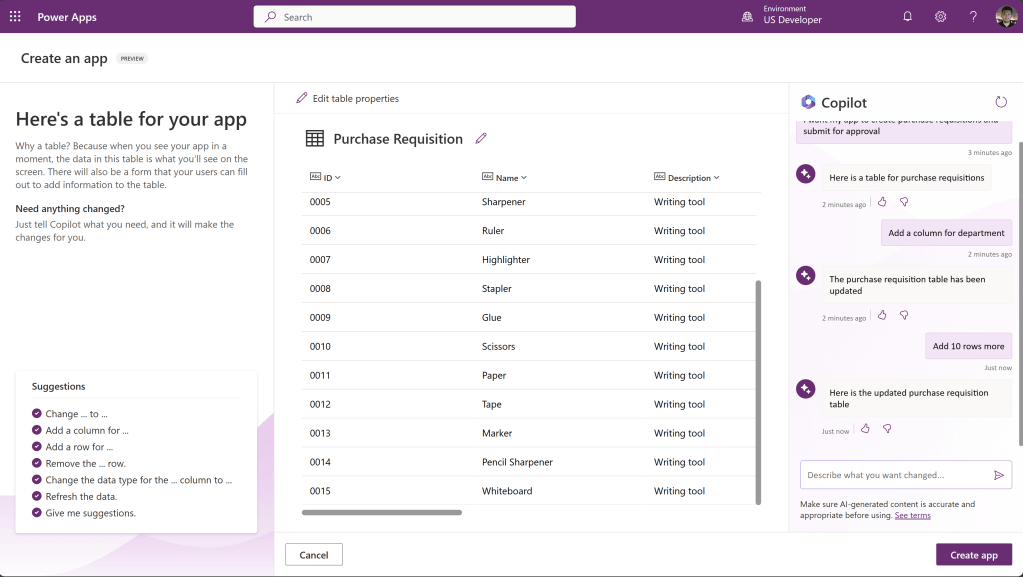Select 'Add a column for ...' suggestion
The height and width of the screenshot is (577, 1023).
[87, 430]
